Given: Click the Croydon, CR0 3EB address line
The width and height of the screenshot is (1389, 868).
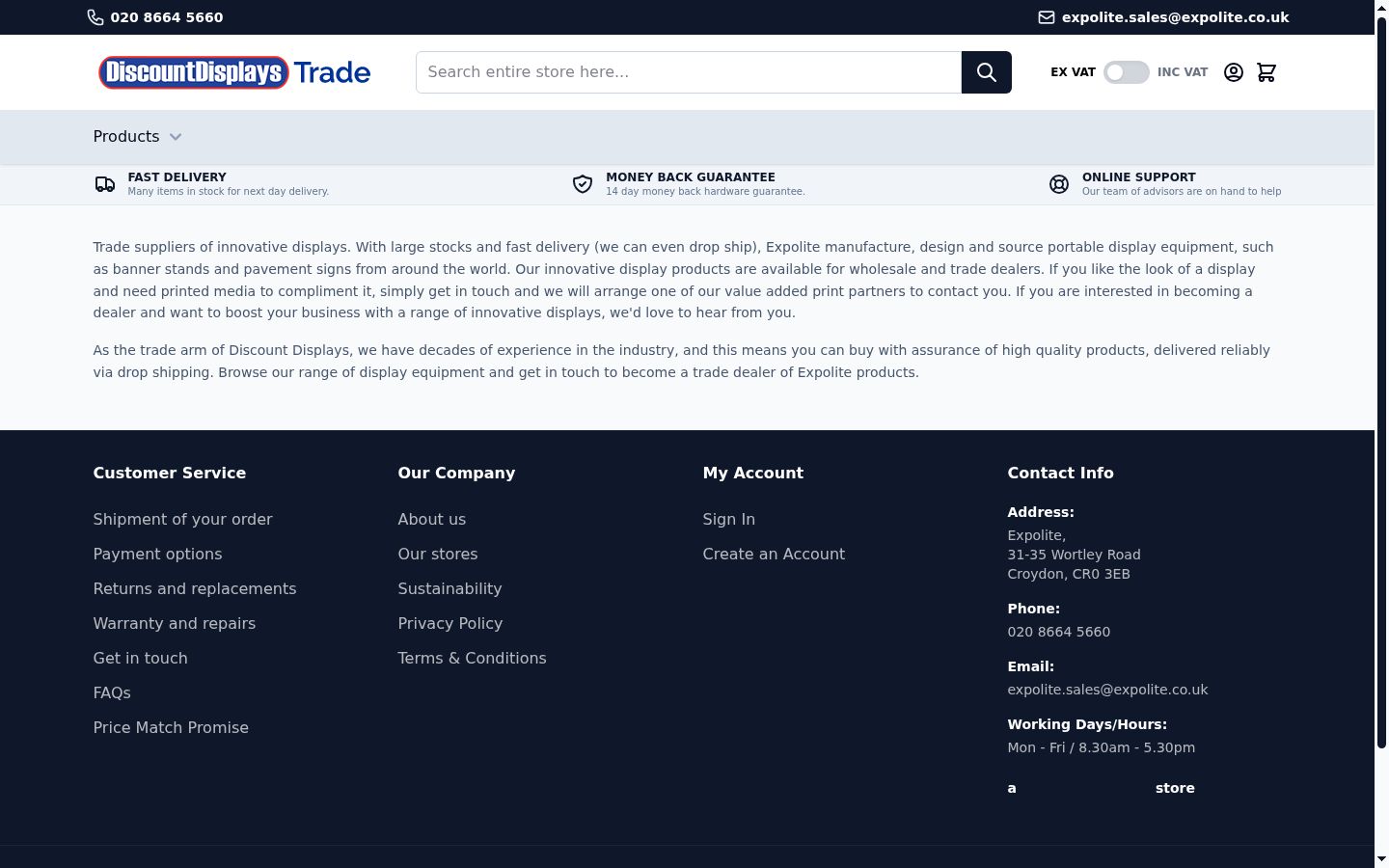Looking at the screenshot, I should (1069, 574).
